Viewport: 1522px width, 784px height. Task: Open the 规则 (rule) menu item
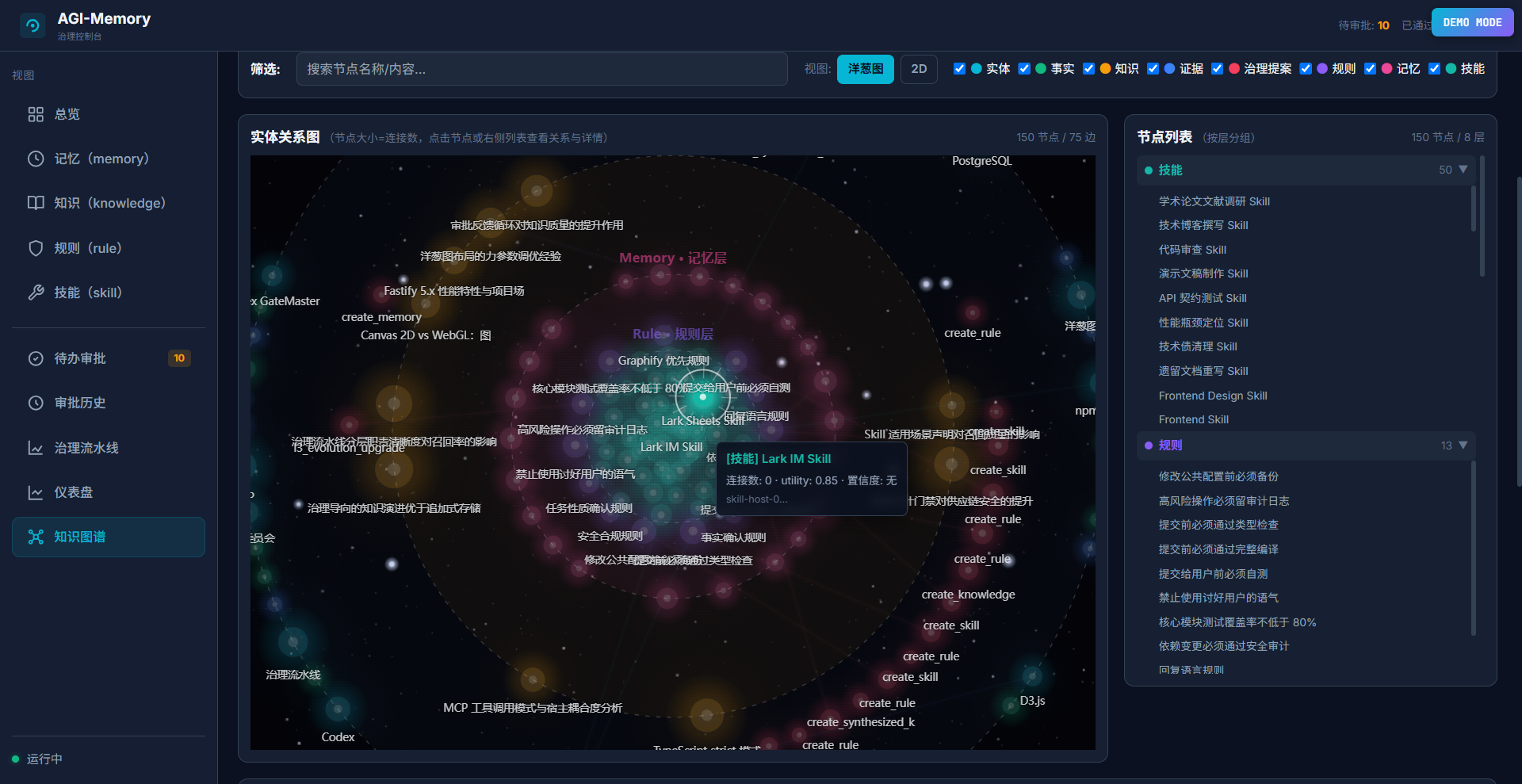click(x=109, y=248)
